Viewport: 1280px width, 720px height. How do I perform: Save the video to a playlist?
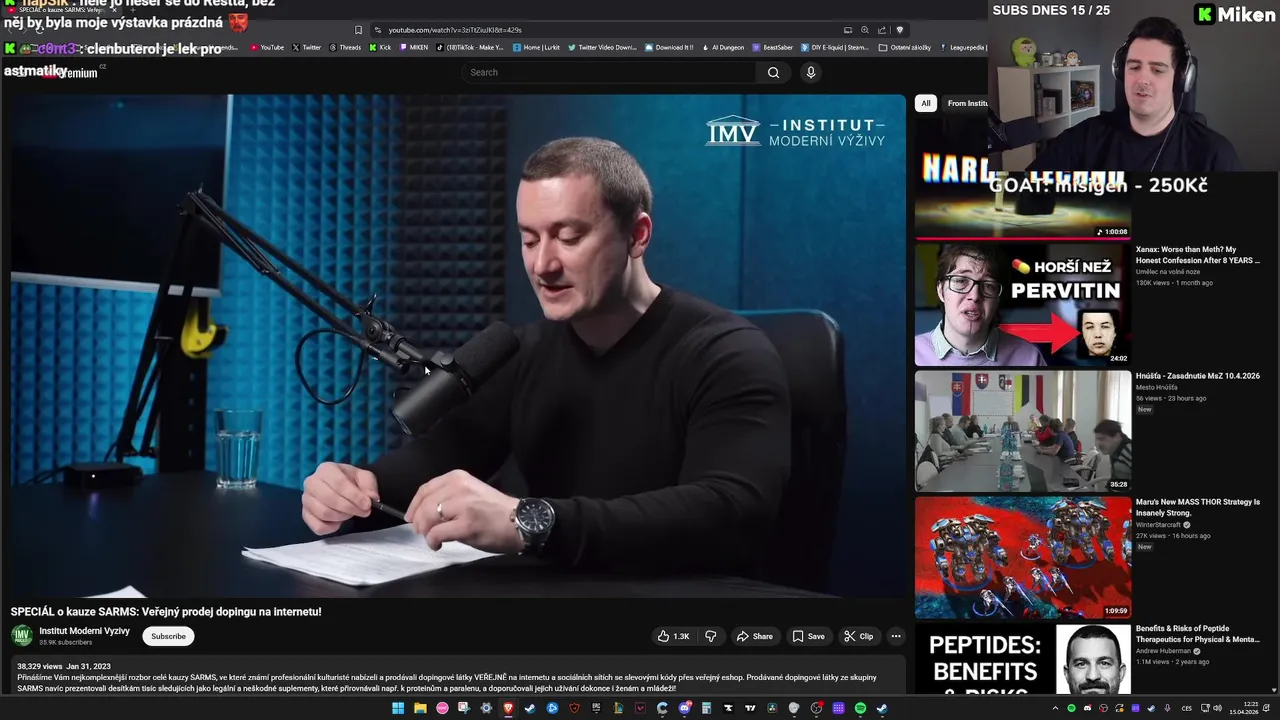[808, 636]
